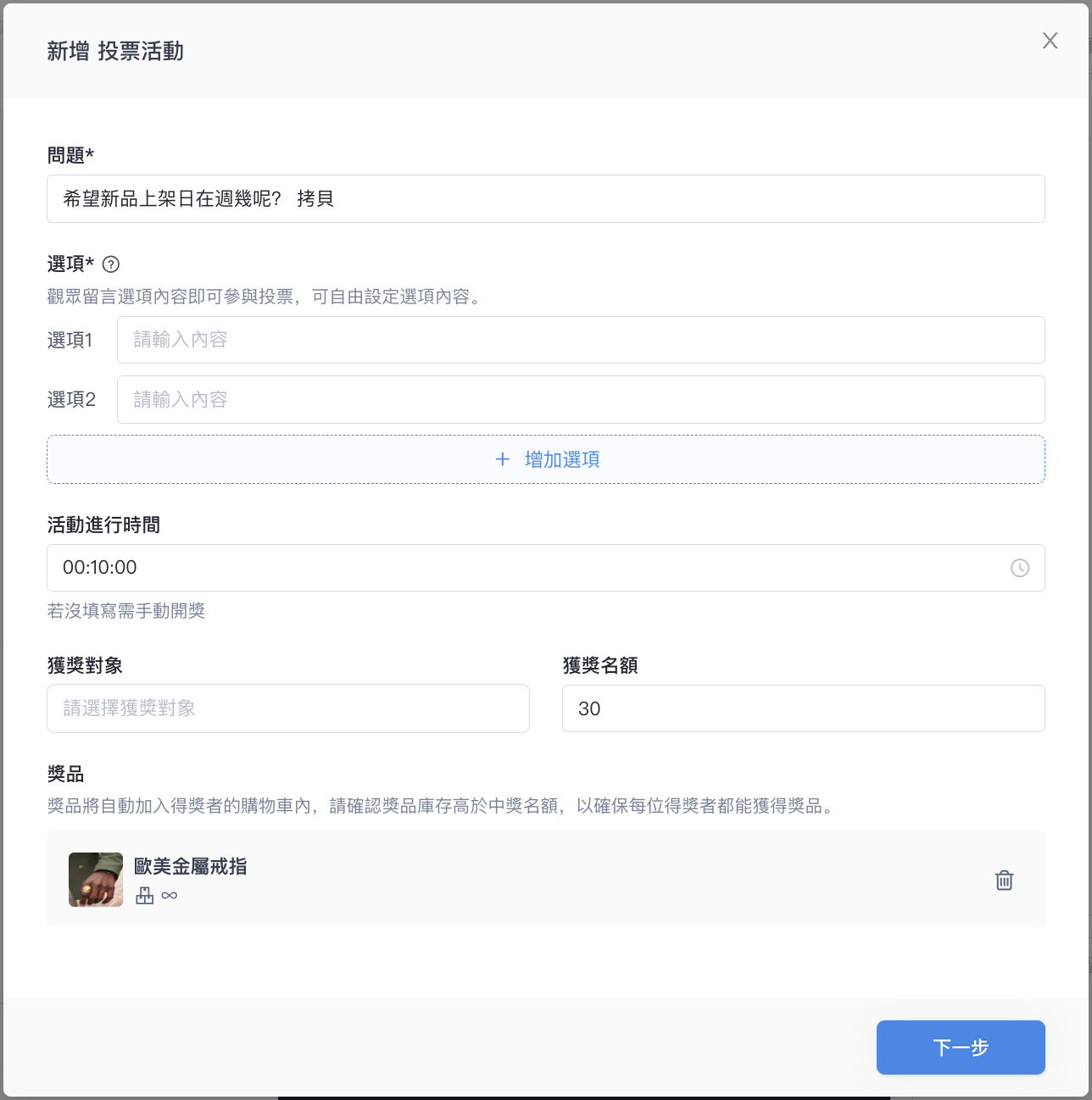Click the ring product thumbnail

coord(96,880)
